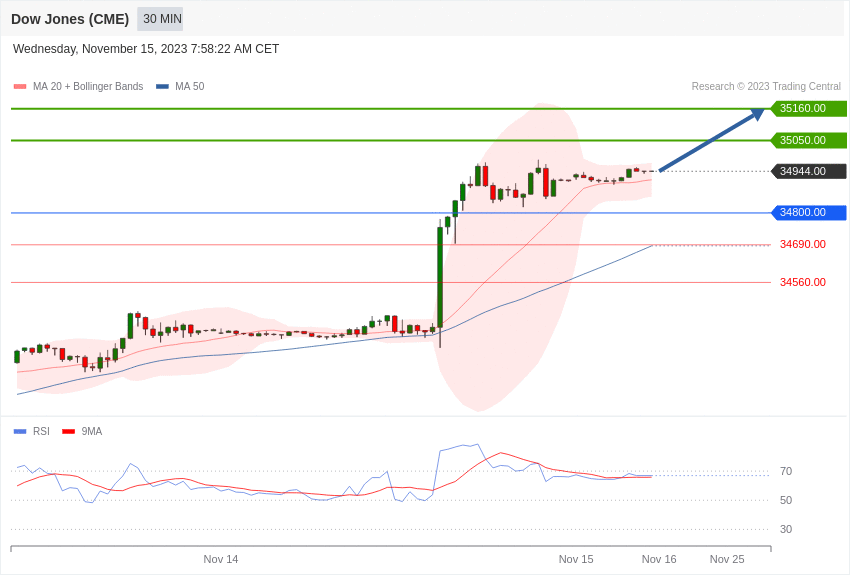Click the 34690.00 support label
The image size is (850, 576).
pyautogui.click(x=803, y=244)
